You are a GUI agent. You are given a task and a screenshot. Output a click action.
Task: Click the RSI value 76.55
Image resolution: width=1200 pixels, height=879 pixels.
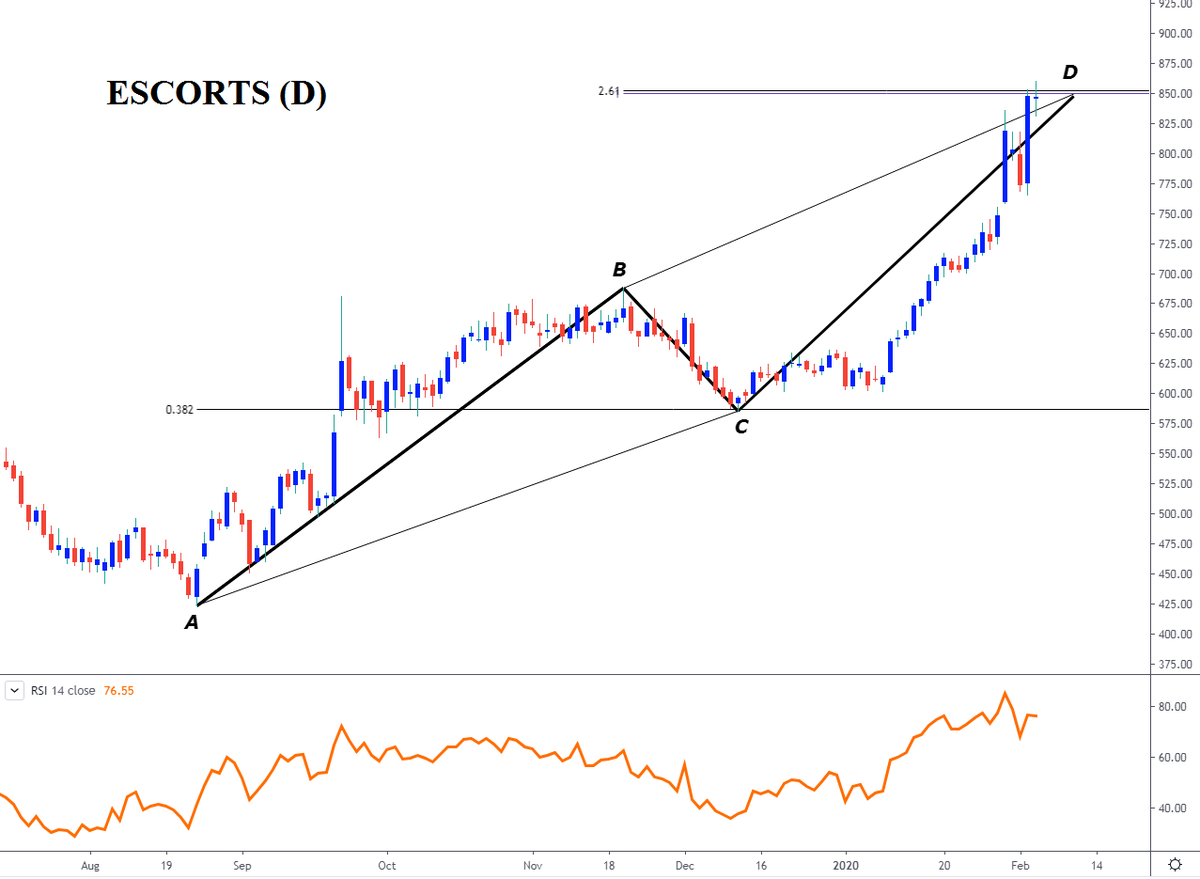pos(119,690)
